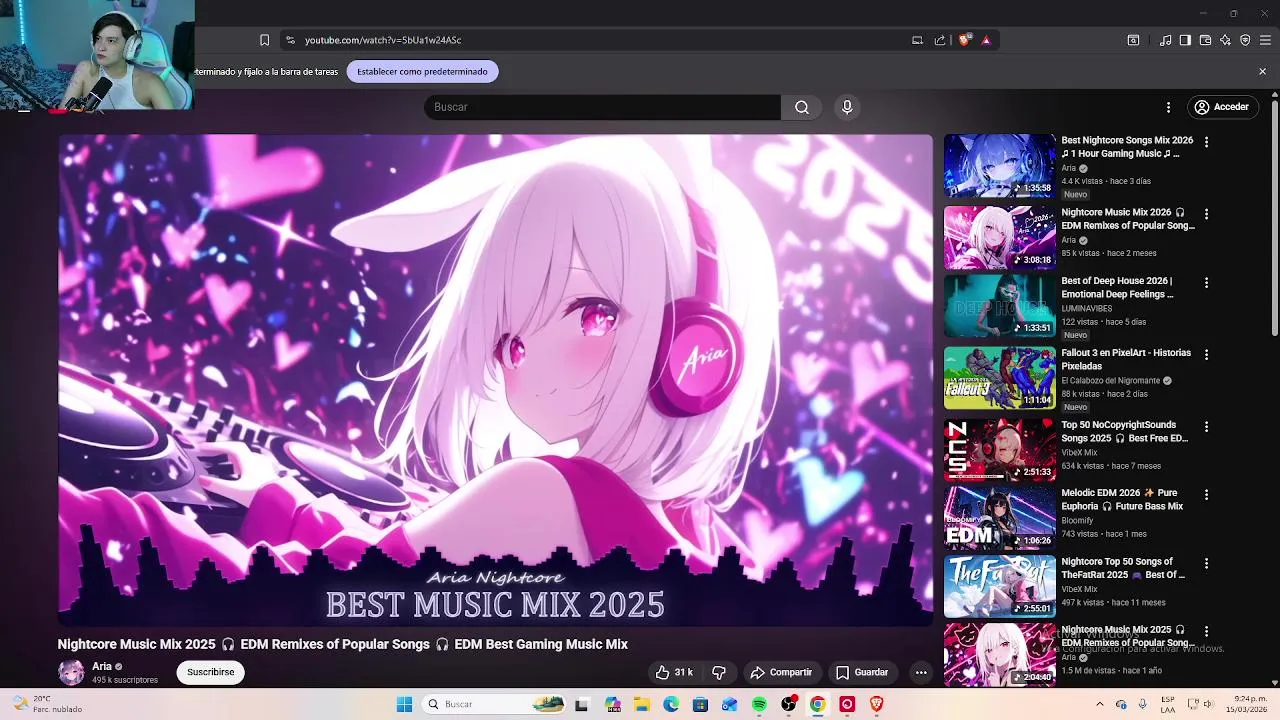1280x720 pixels.
Task: Open the site information icon beside the URL
Action: point(290,40)
